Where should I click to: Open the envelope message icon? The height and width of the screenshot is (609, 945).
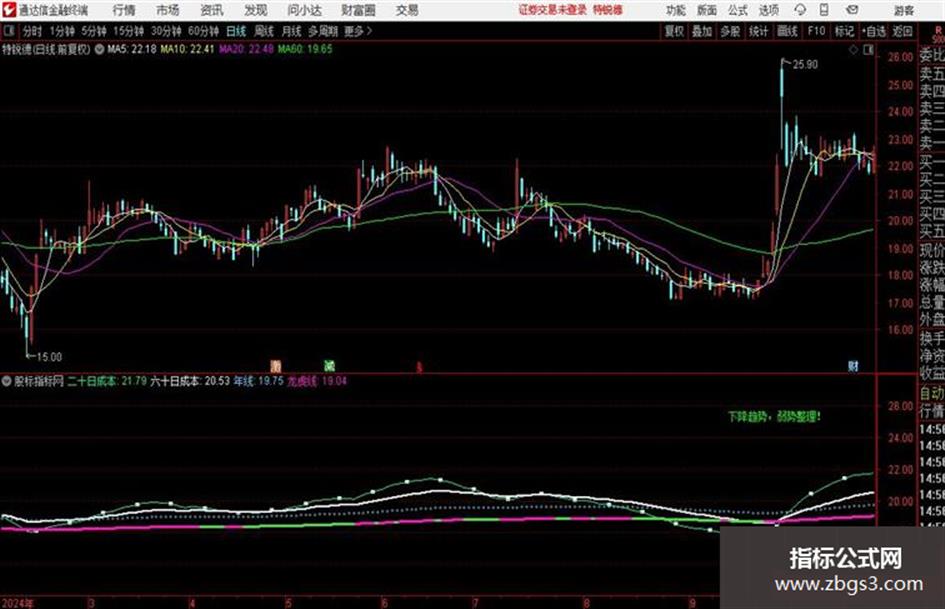coord(852,10)
